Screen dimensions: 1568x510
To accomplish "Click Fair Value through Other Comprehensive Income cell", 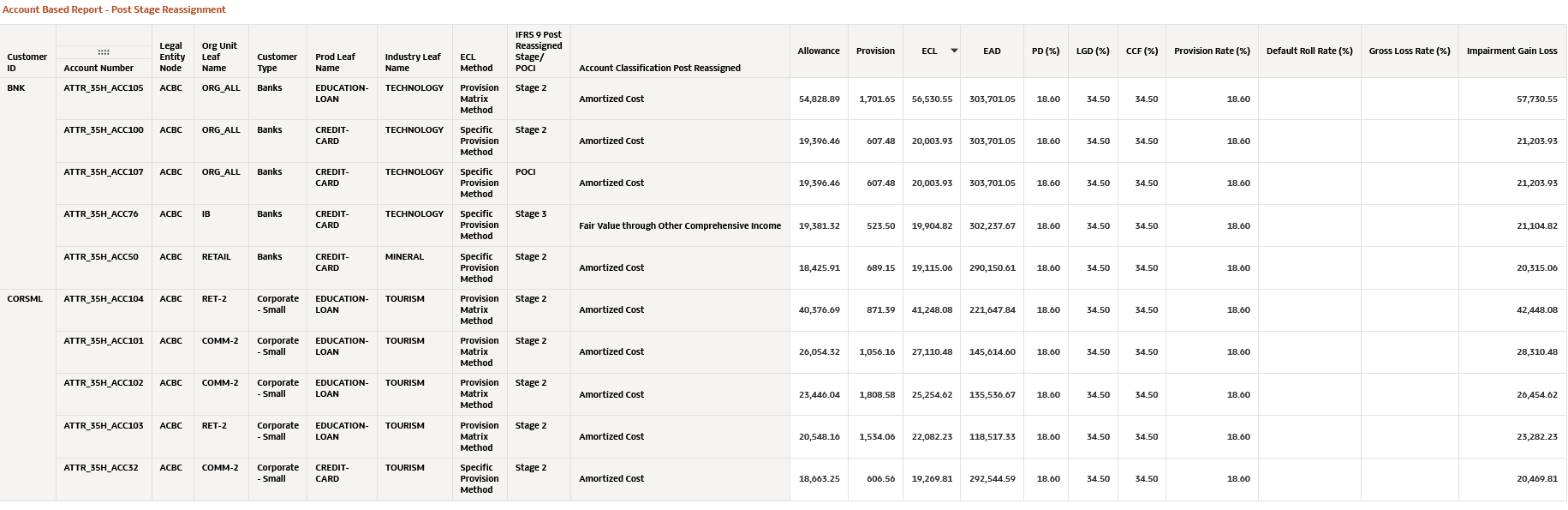I will (x=680, y=226).
